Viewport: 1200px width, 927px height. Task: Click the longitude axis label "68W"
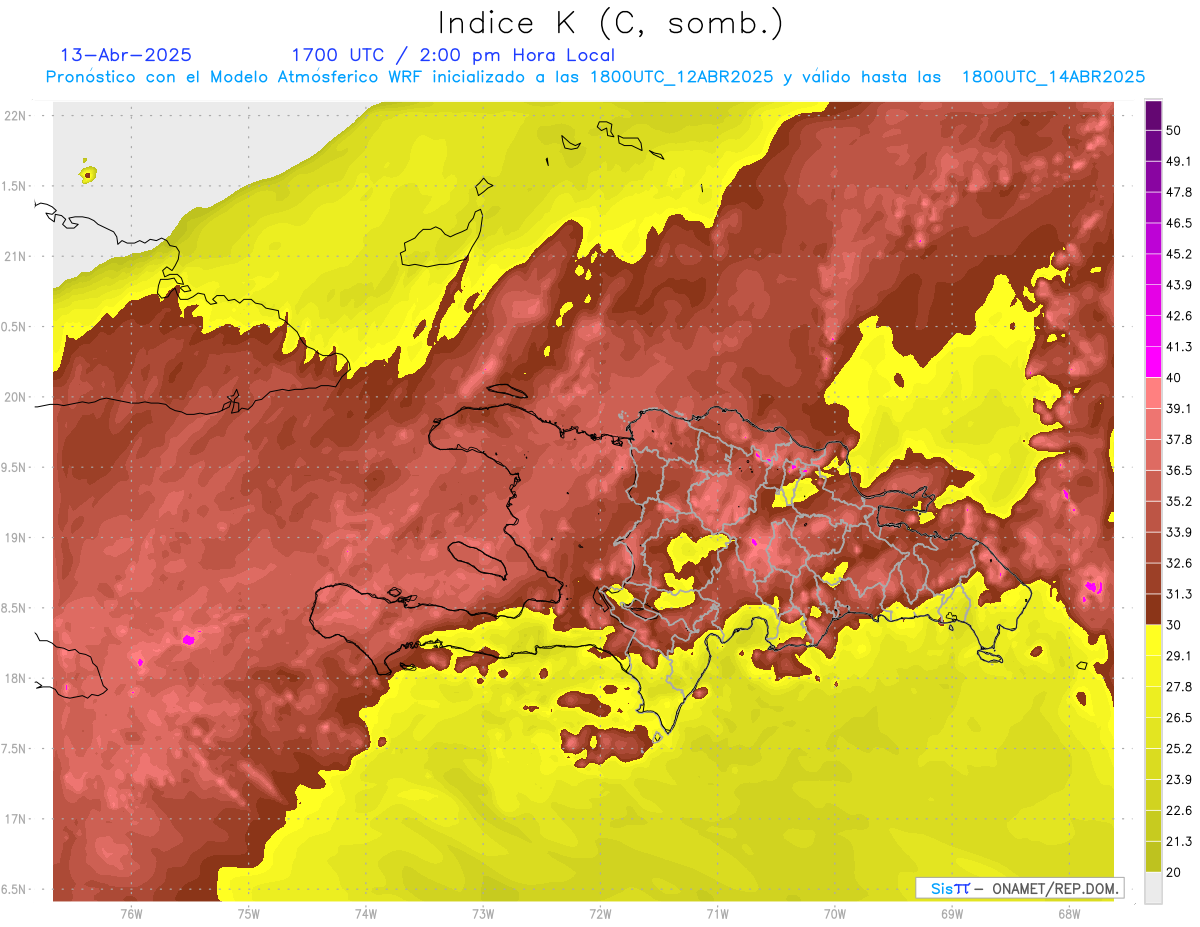pyautogui.click(x=1068, y=914)
